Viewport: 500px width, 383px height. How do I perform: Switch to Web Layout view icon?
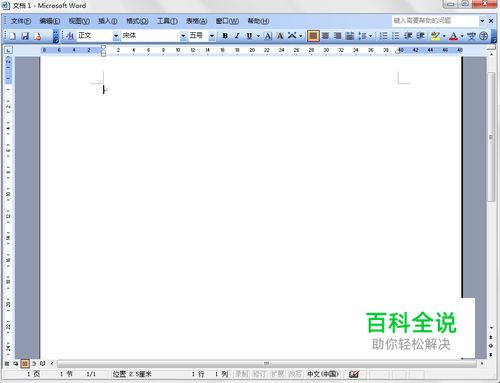click(x=16, y=364)
